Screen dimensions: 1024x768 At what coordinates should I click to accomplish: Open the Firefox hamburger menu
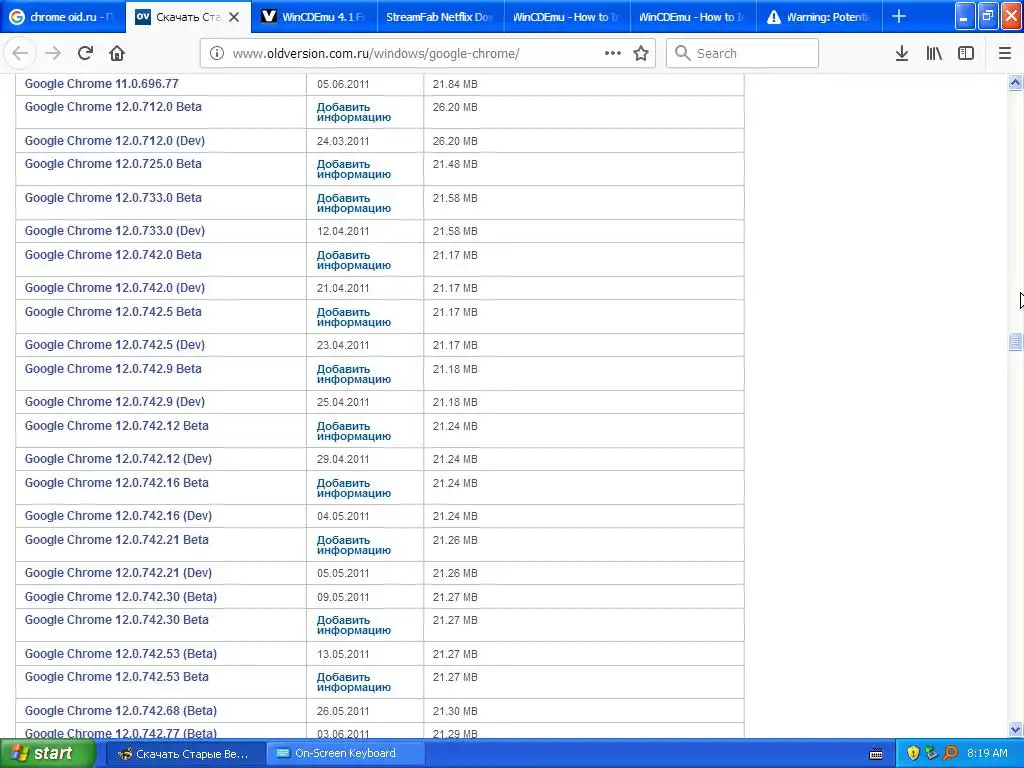1005,54
